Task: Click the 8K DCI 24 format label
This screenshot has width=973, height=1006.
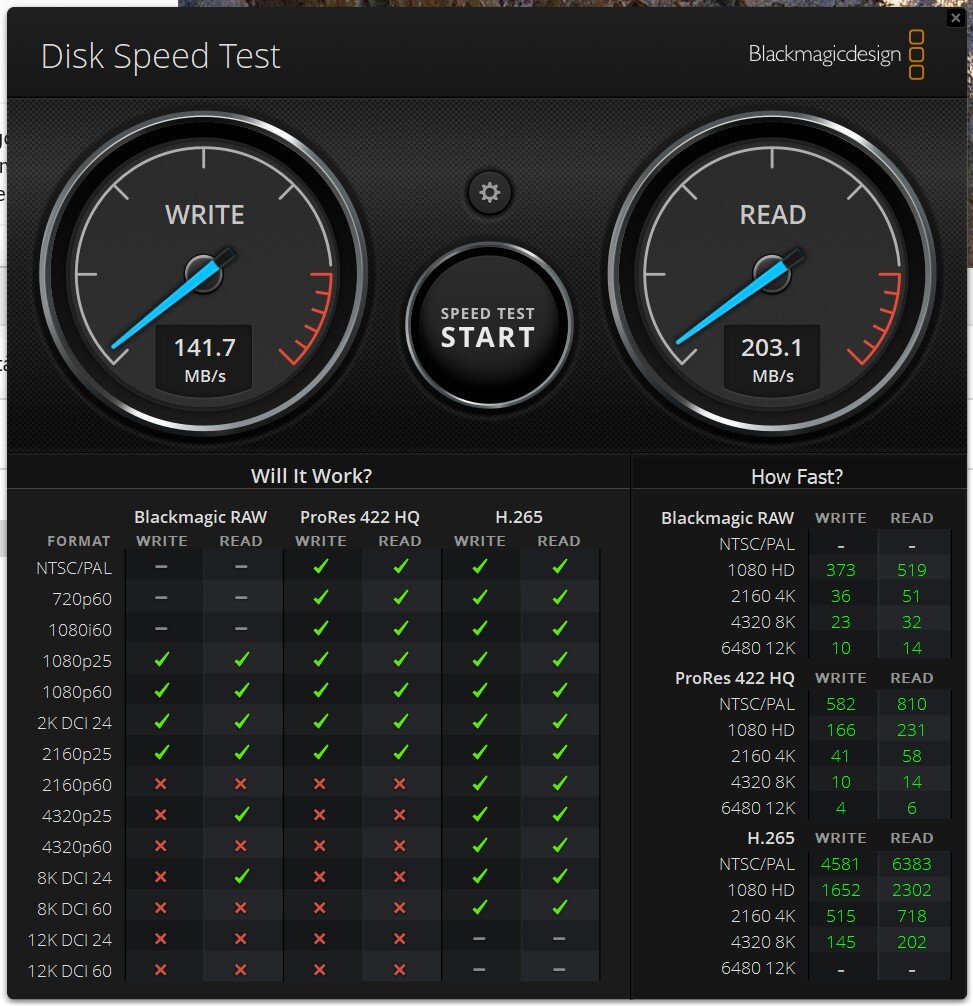Action: coord(74,878)
